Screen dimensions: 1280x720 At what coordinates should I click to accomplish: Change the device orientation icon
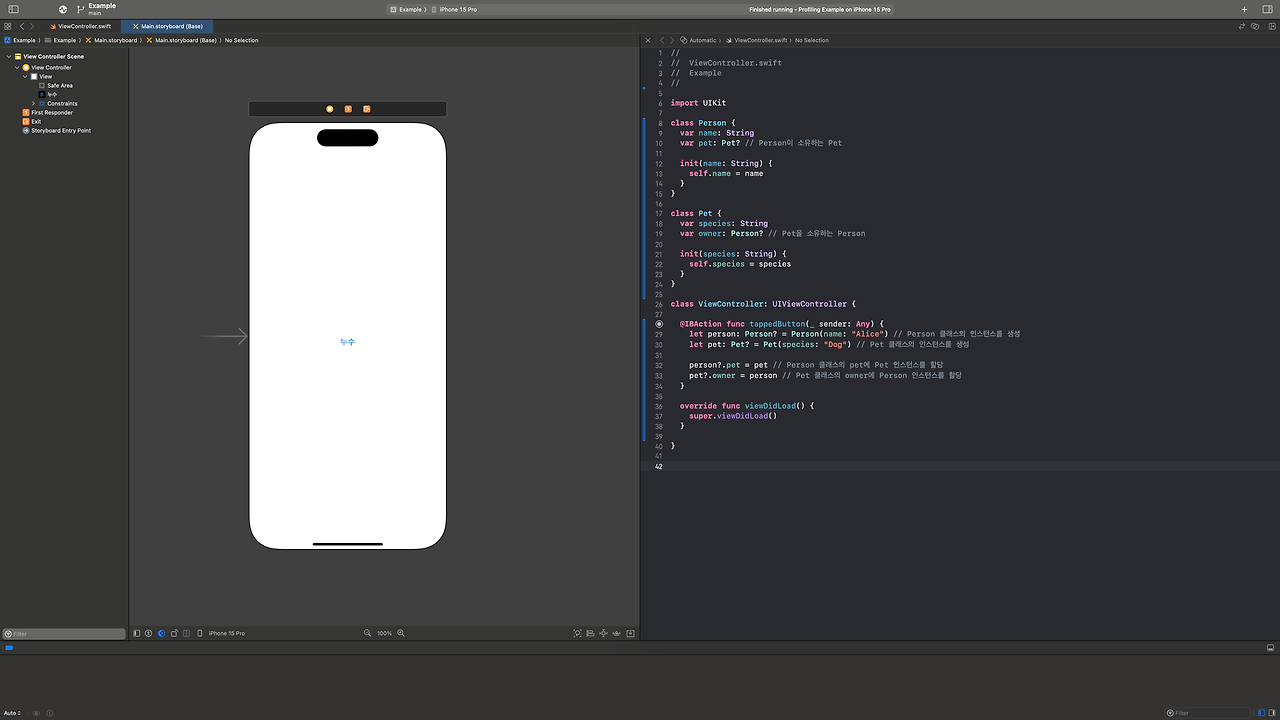point(174,633)
